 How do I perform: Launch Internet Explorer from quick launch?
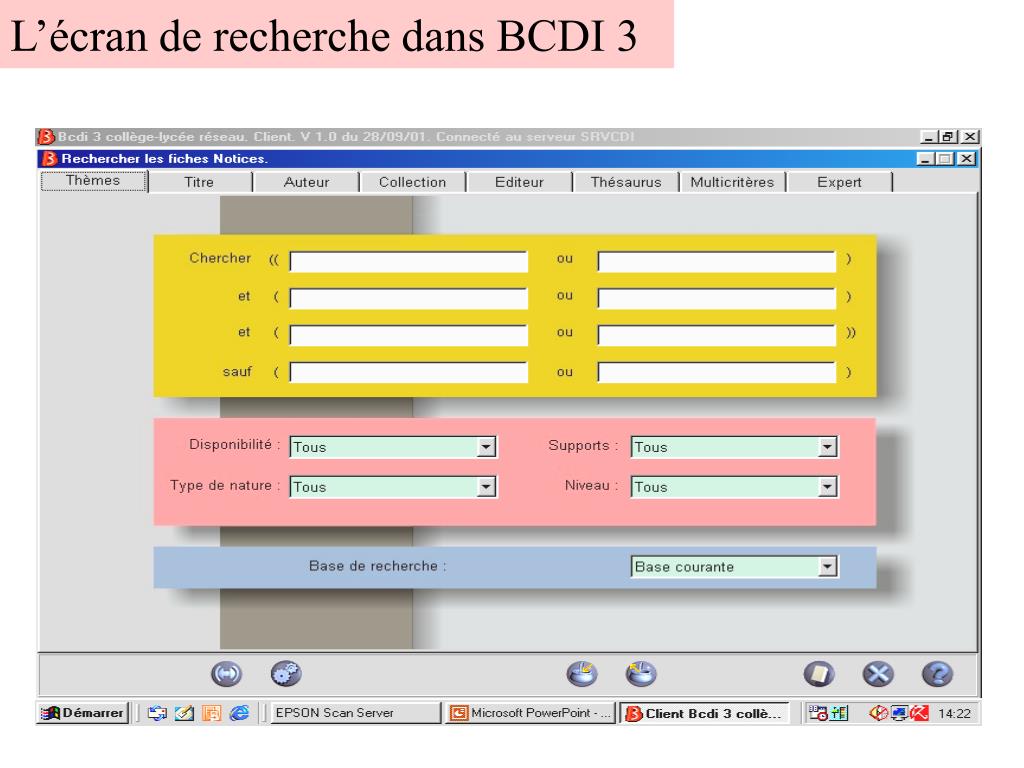pyautogui.click(x=240, y=712)
